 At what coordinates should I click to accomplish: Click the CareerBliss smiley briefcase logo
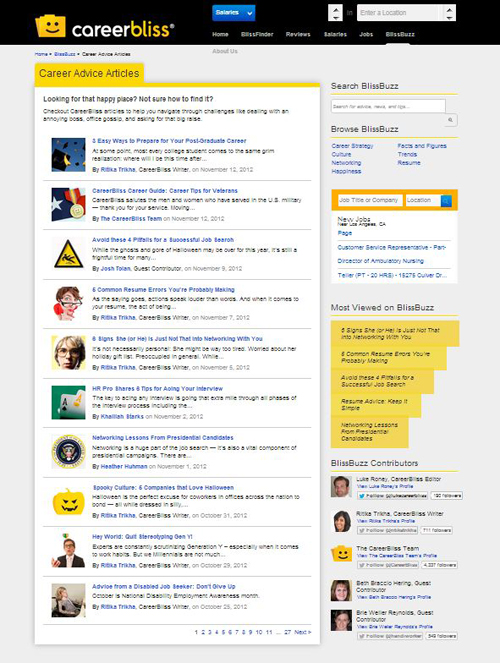50,26
